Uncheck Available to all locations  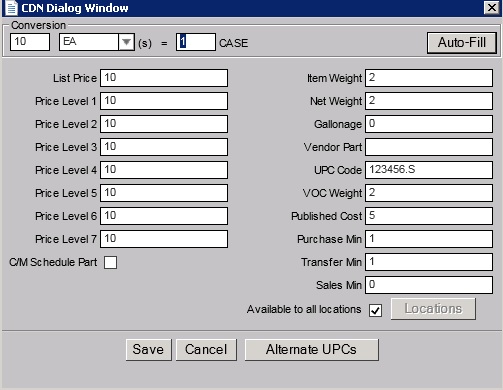click(x=375, y=310)
